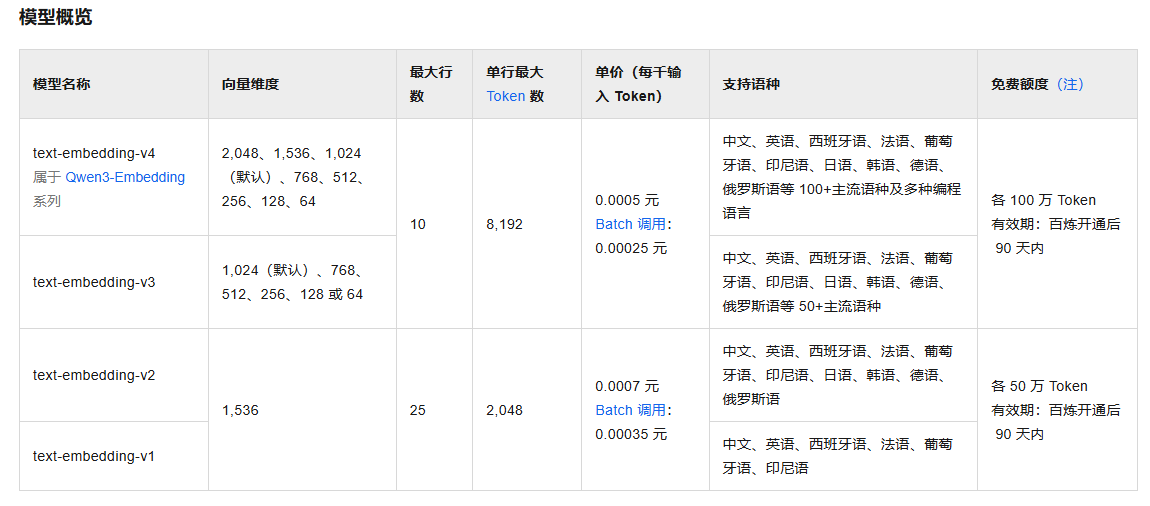
Task: Click the 各 50 万 Token quota text
Action: pyautogui.click(x=1039, y=386)
